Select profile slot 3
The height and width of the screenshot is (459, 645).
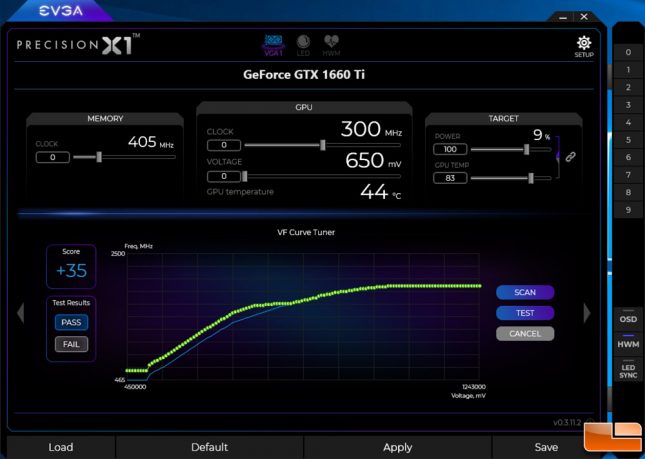628,105
